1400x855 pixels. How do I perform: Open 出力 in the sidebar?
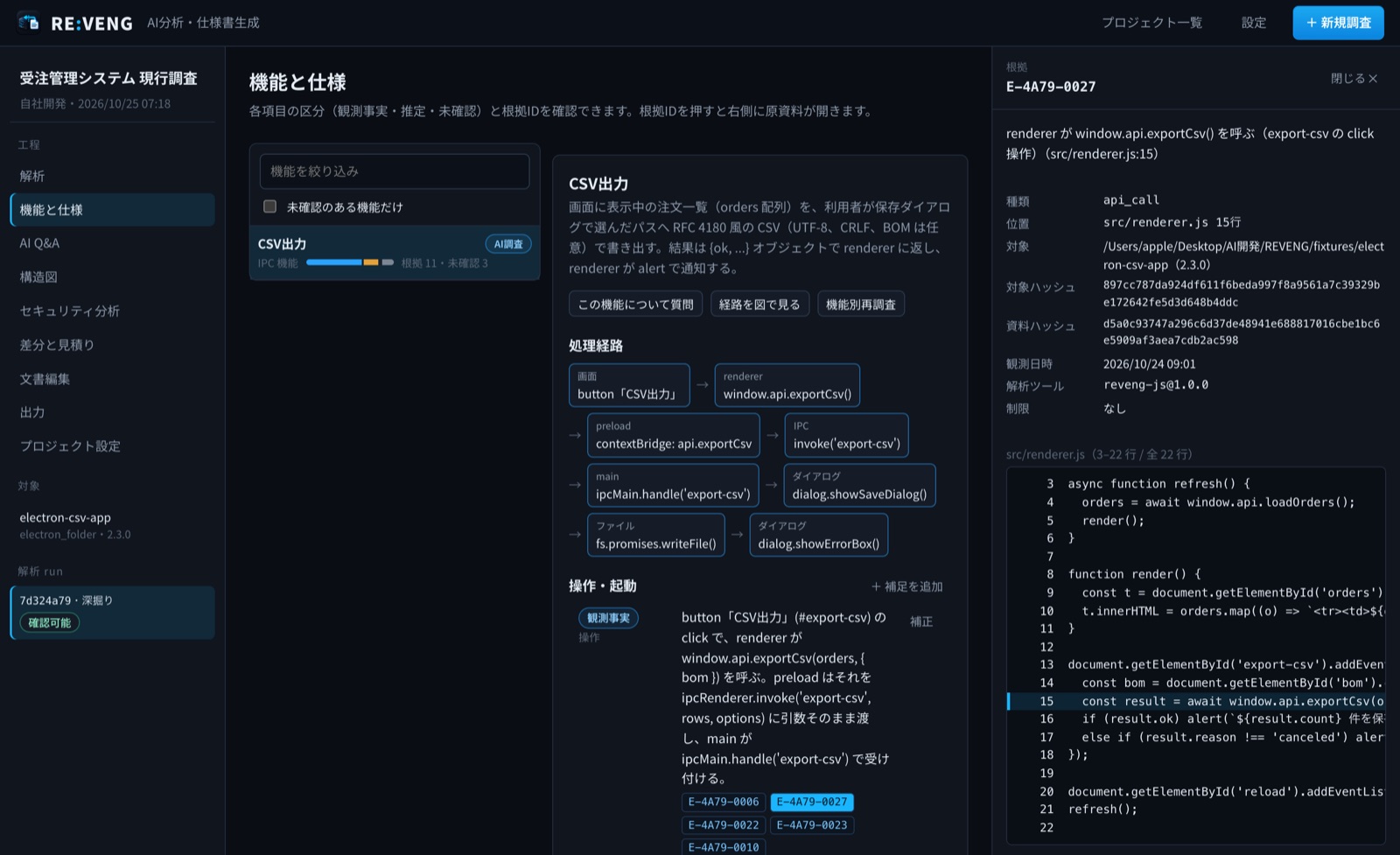[x=112, y=412]
